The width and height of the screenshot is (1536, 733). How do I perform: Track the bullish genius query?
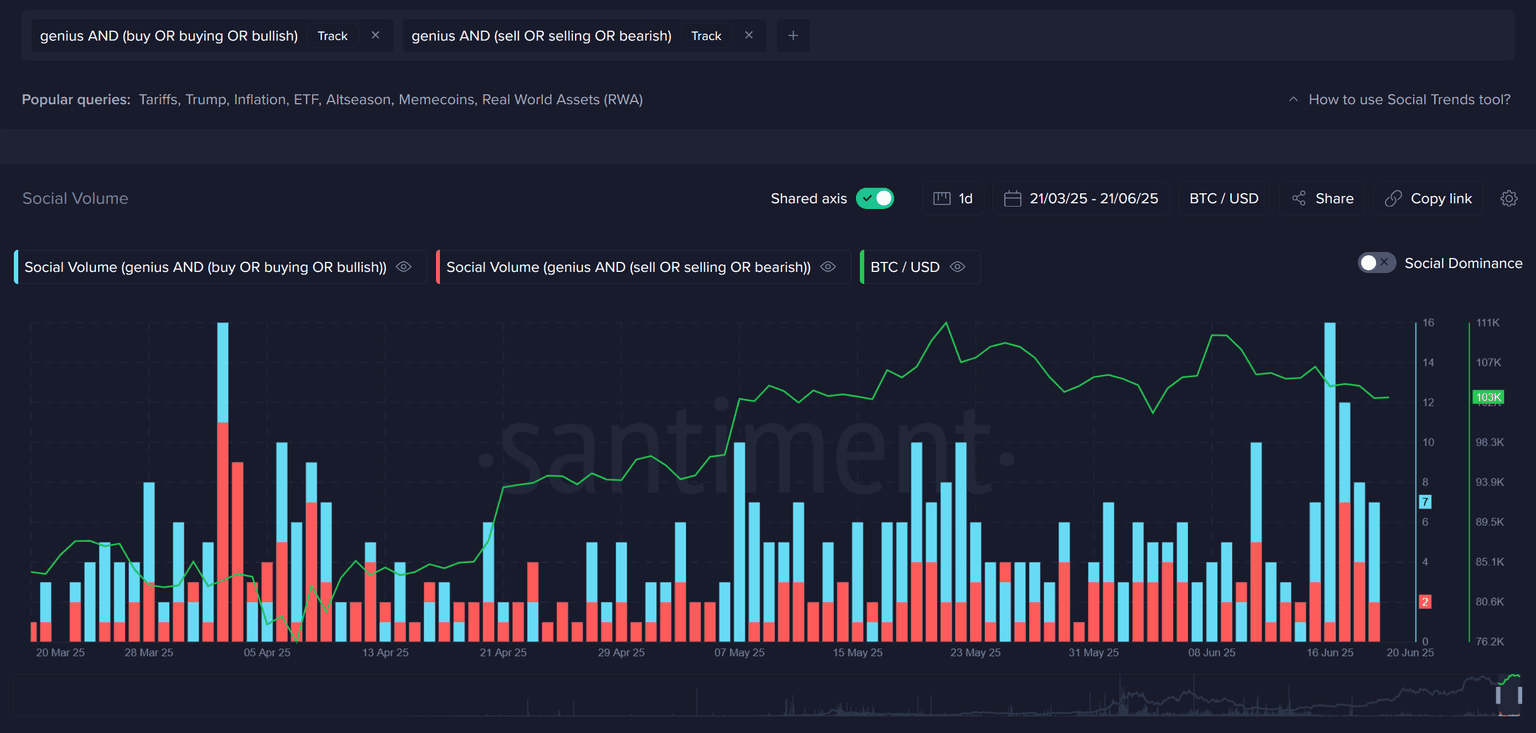(332, 35)
